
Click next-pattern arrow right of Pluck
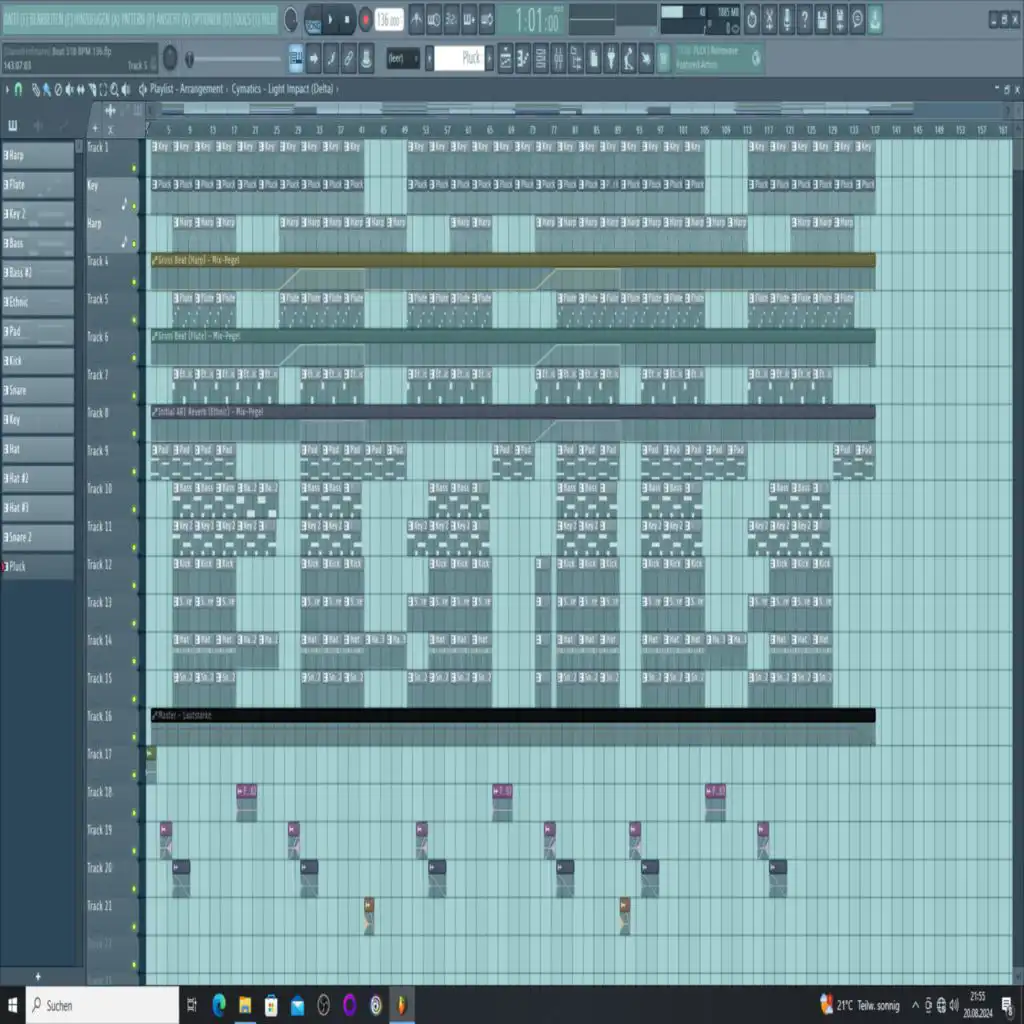point(489,59)
